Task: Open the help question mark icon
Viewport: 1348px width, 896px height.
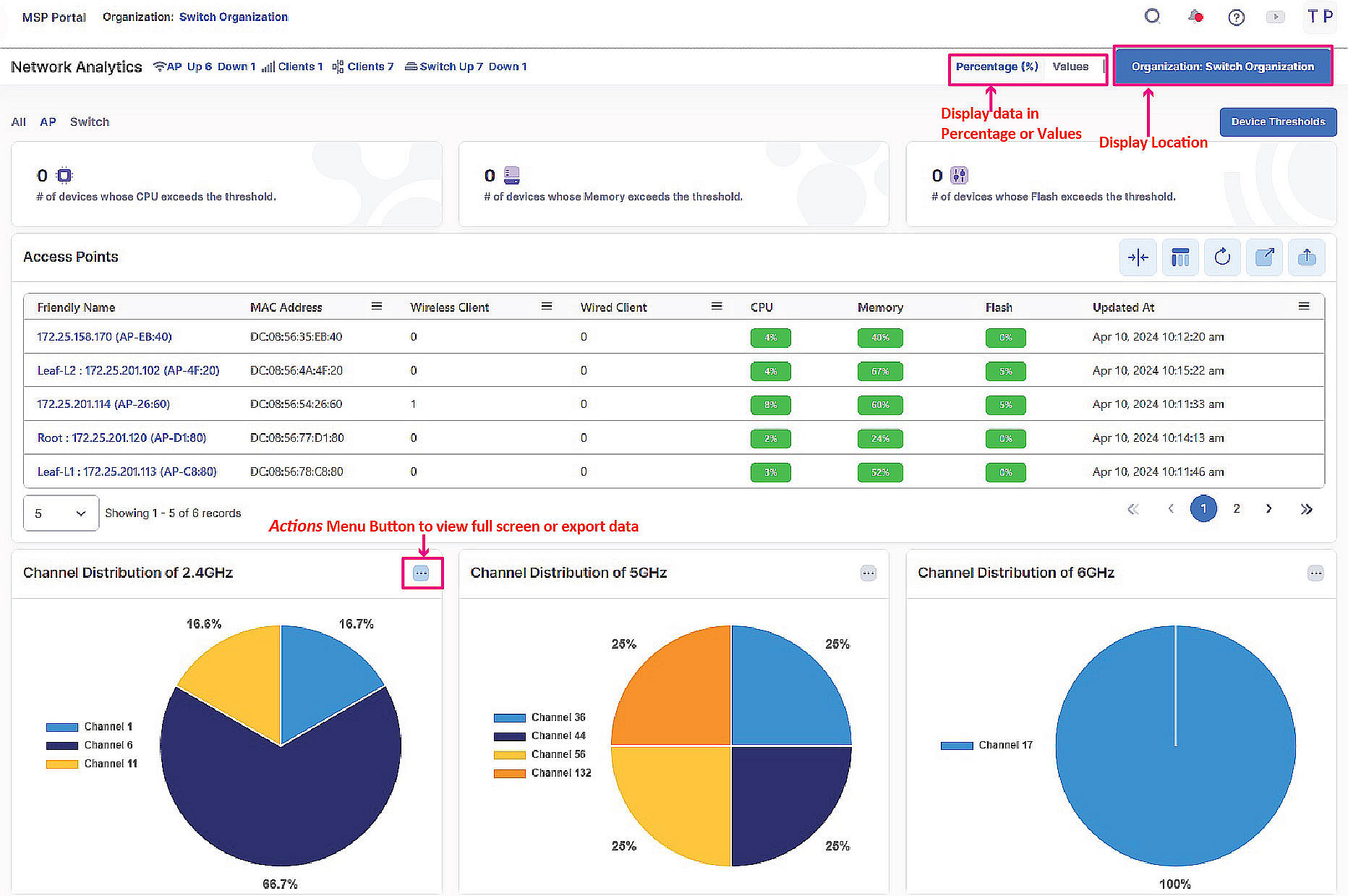Action: [1236, 17]
